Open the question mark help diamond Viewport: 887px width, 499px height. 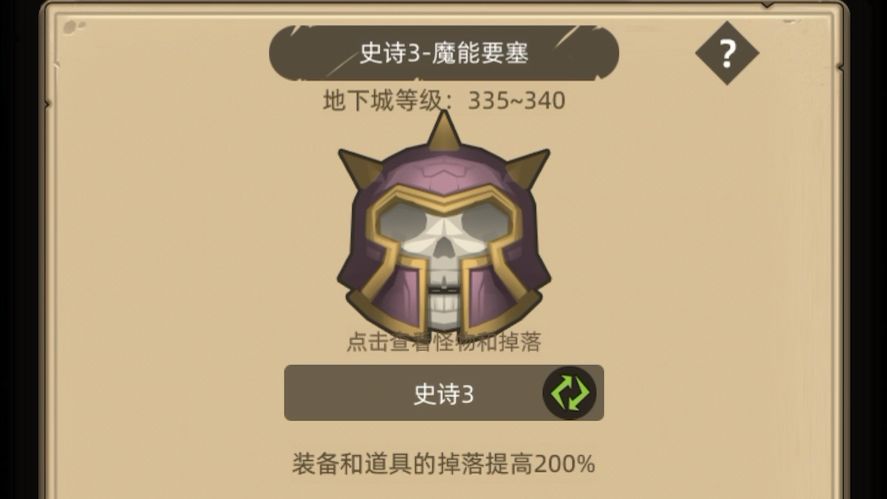point(727,53)
